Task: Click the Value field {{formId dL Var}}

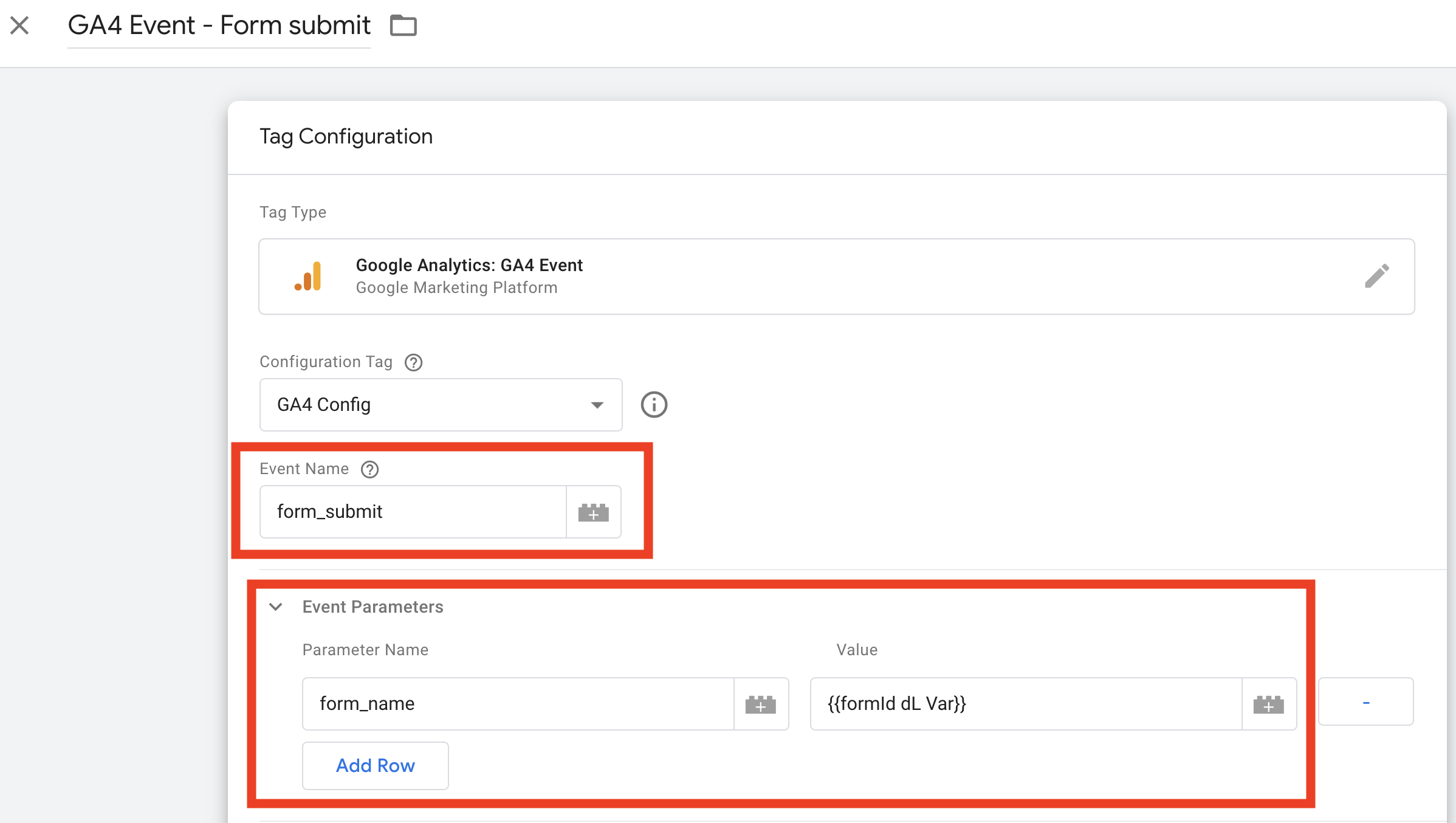Action: (1026, 704)
